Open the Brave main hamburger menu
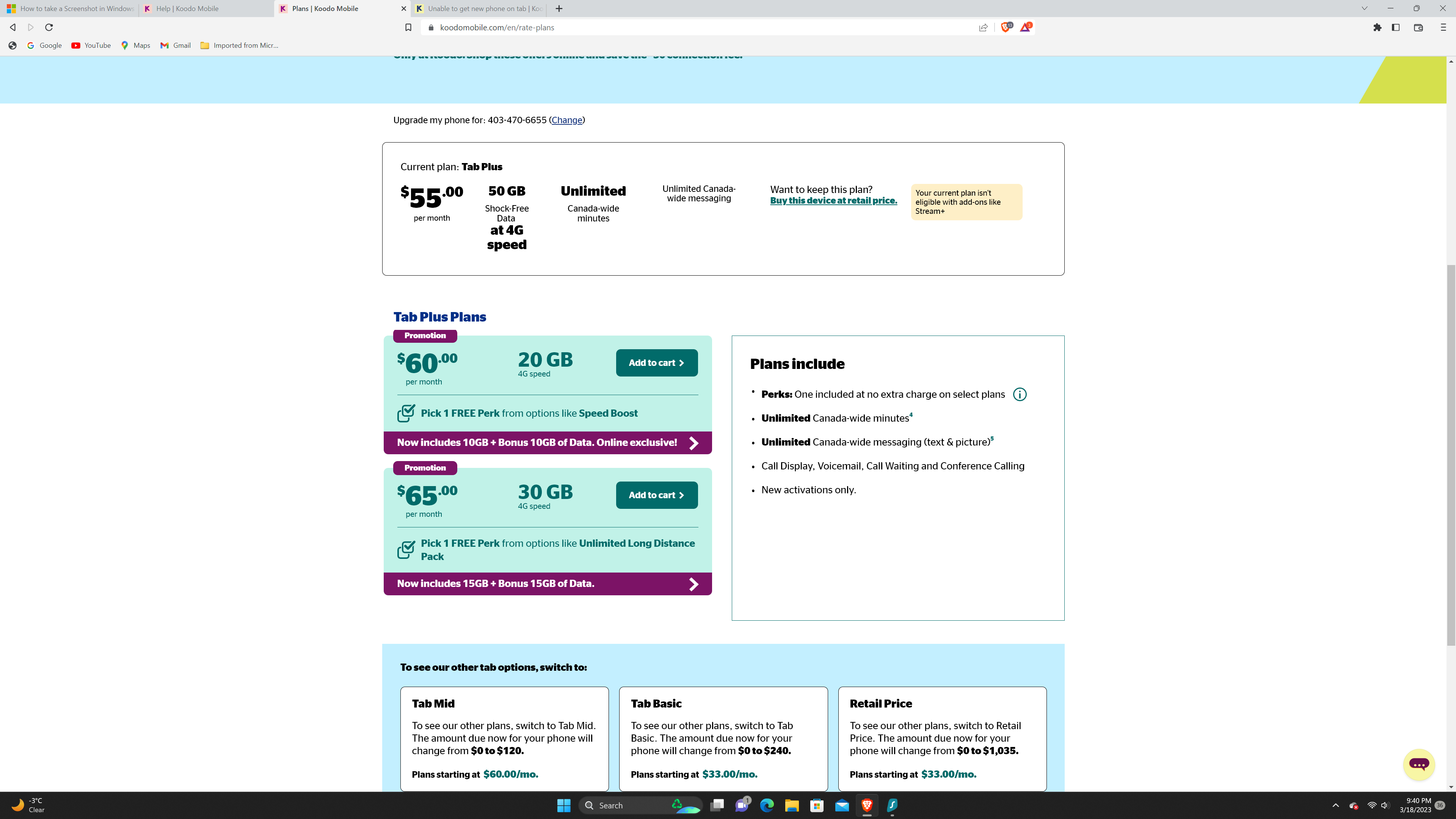The image size is (1456, 819). point(1443,27)
